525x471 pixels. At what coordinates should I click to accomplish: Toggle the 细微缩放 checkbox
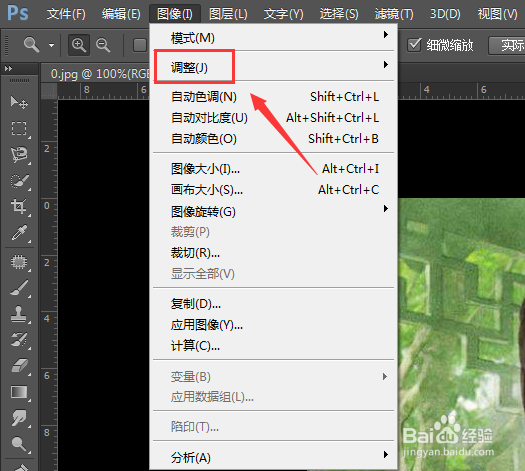click(x=414, y=45)
